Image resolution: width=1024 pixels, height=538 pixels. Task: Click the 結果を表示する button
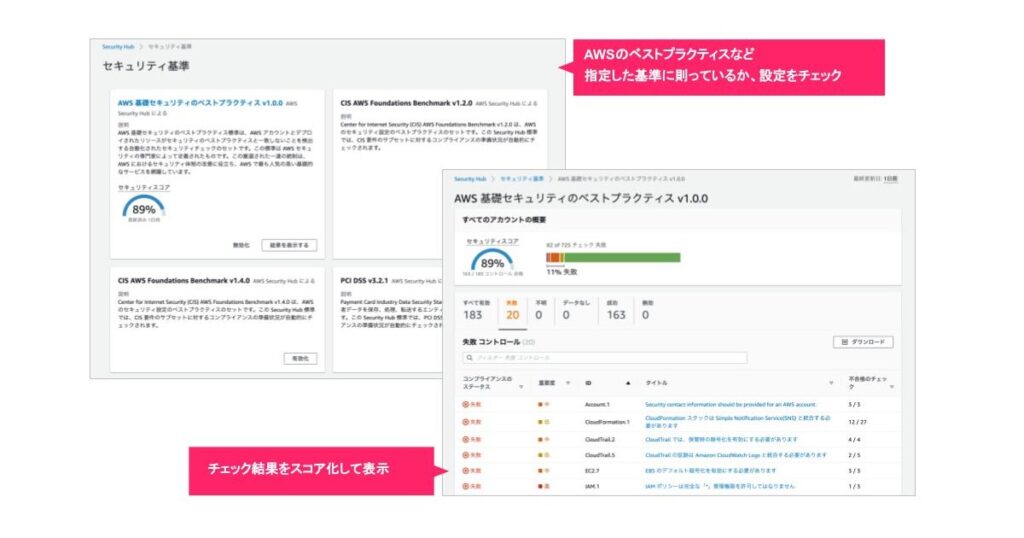pyautogui.click(x=289, y=245)
